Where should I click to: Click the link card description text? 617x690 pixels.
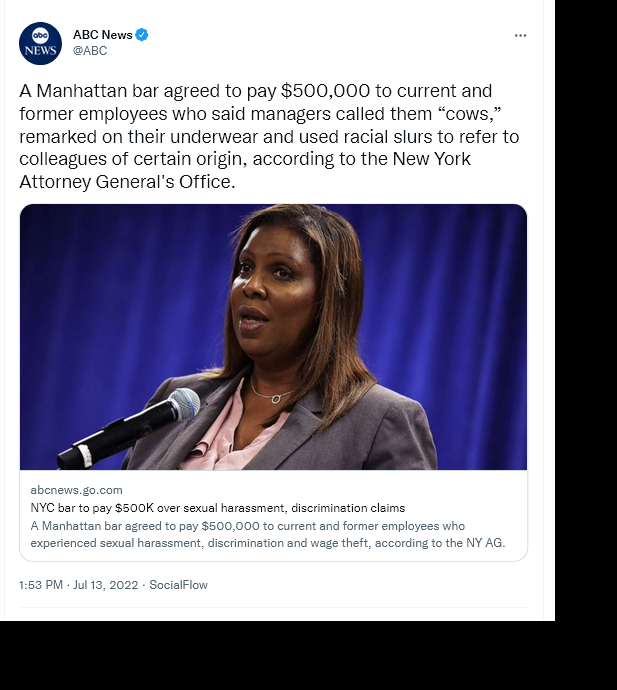[268, 534]
